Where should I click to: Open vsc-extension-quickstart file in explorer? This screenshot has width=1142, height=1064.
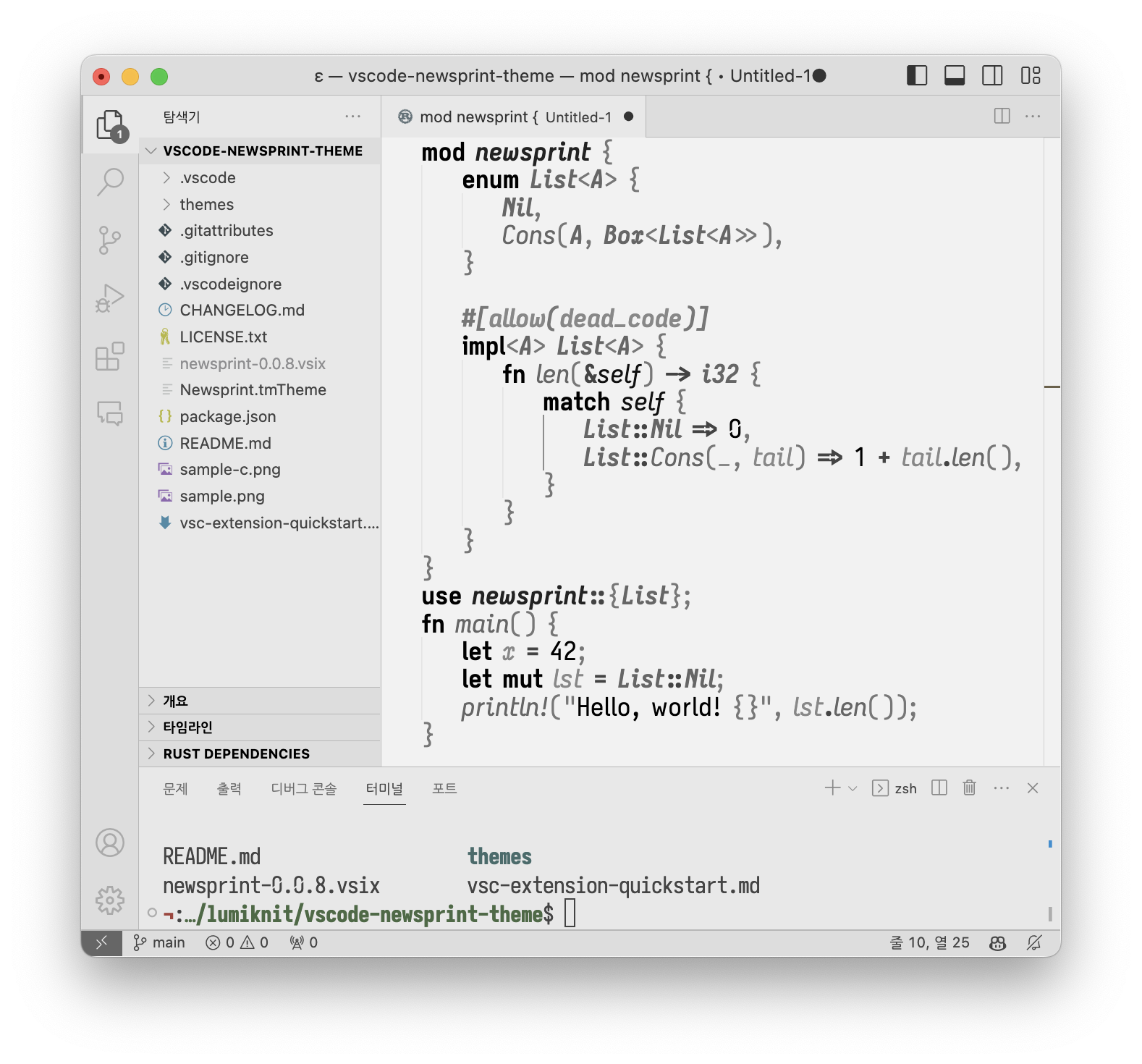tap(260, 523)
